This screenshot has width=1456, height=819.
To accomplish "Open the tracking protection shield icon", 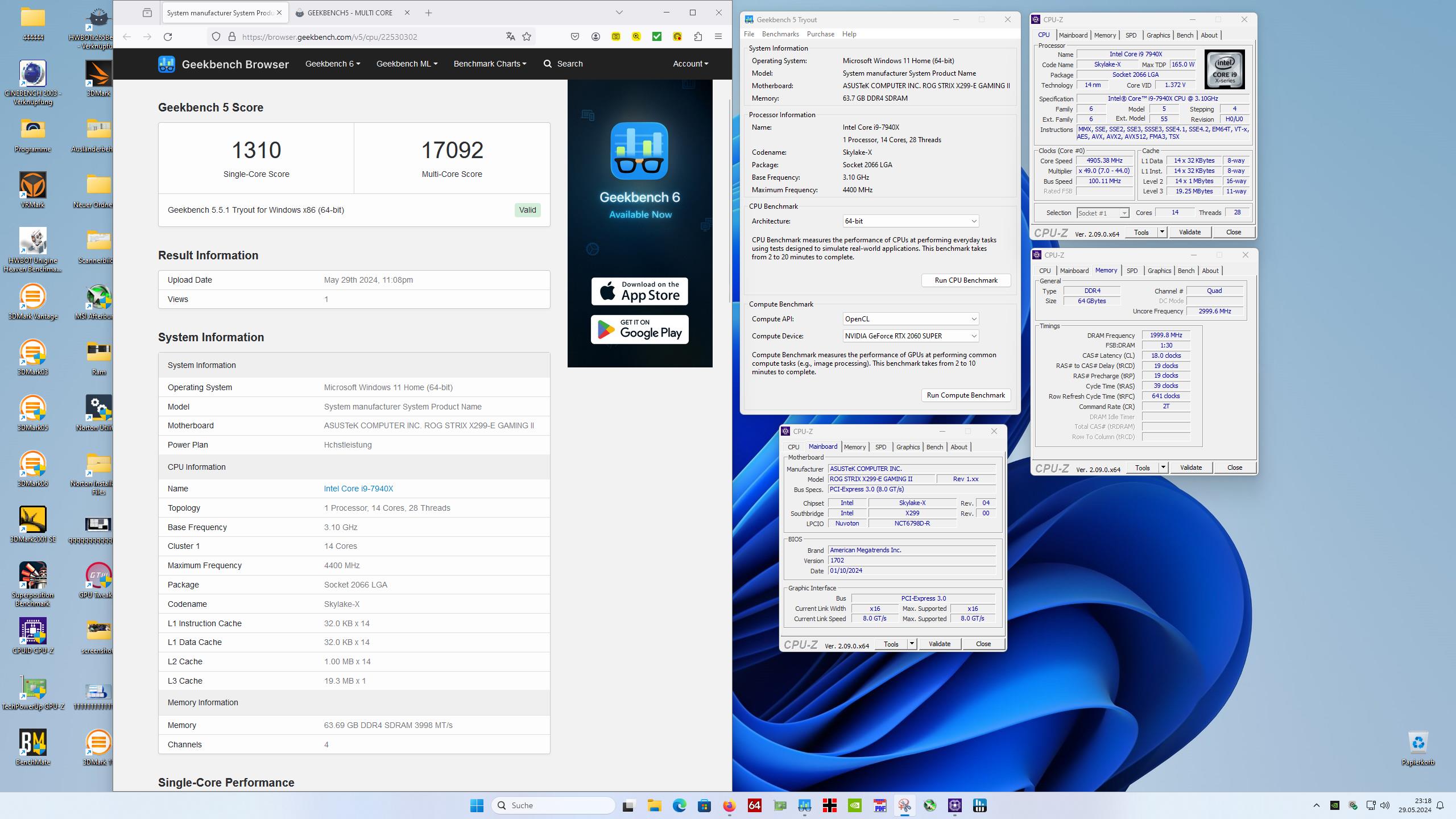I will [x=216, y=37].
